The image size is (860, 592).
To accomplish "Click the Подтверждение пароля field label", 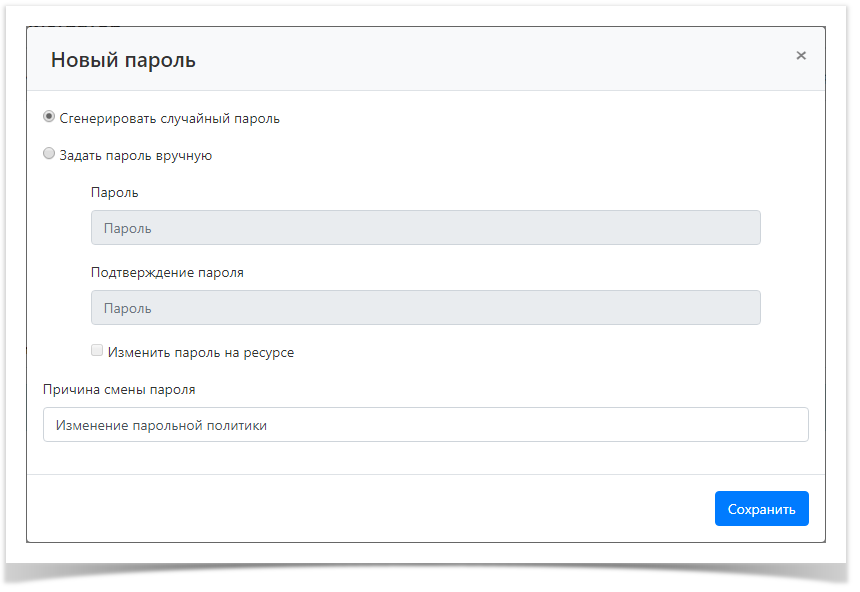I will [x=167, y=272].
